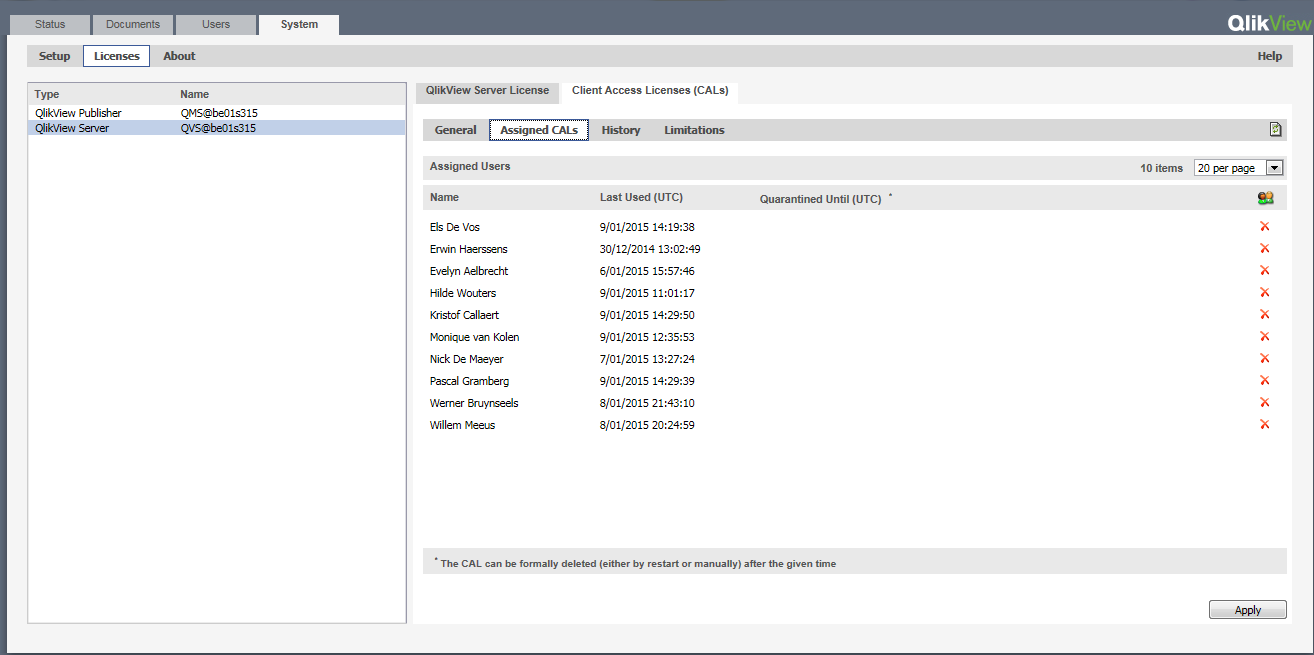Open the Setup sub-tab
1314x655 pixels.
pyautogui.click(x=55, y=56)
